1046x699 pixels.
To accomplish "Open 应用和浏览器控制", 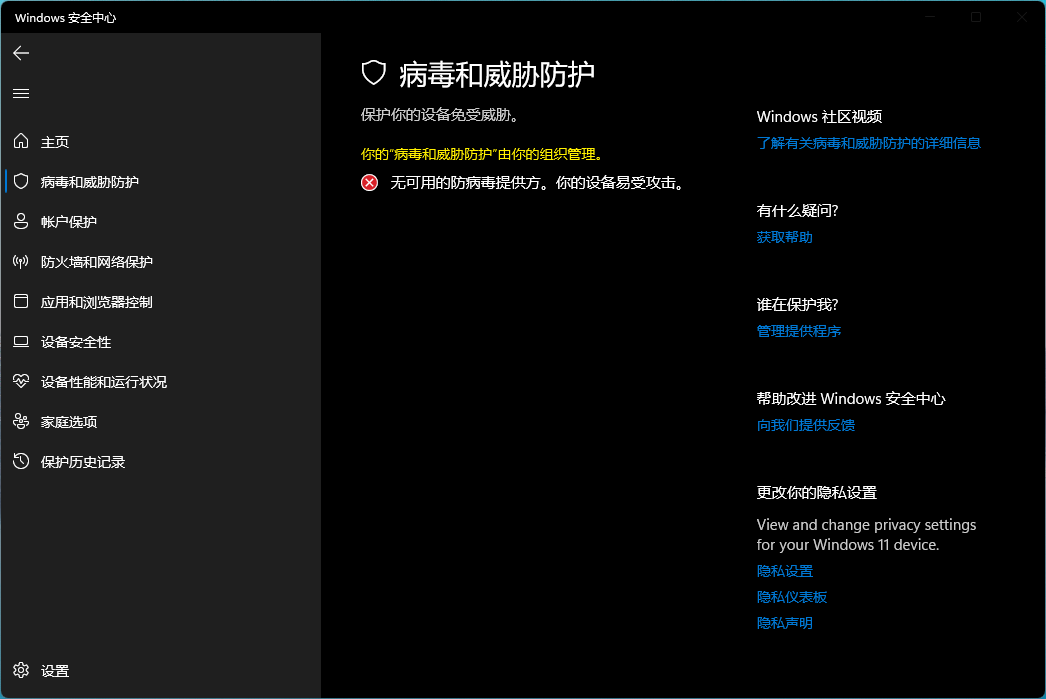I will tap(161, 301).
